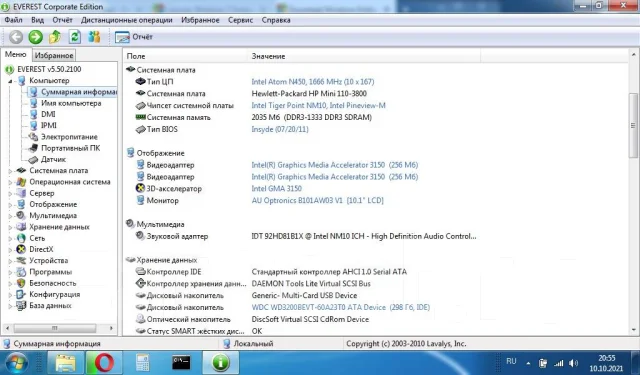Expand the Сервер tree node

click(x=10, y=193)
